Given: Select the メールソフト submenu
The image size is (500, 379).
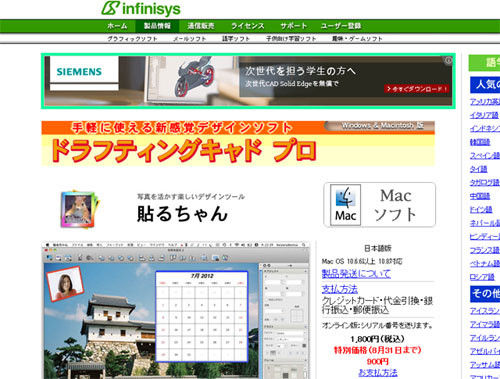Looking at the screenshot, I should (189, 39).
